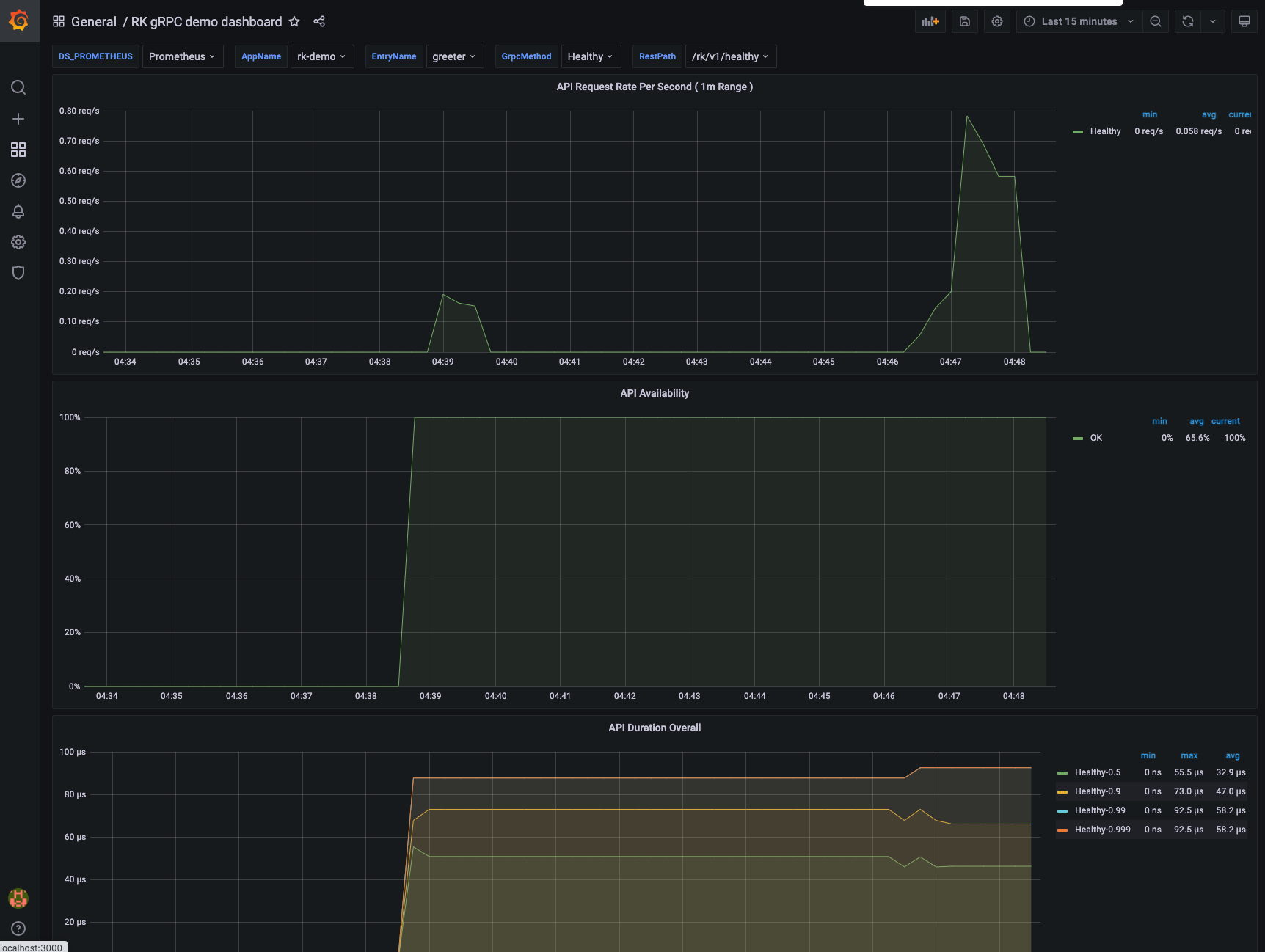This screenshot has width=1265, height=952.
Task: Open the Create plus sidebar menu
Action: 18,119
